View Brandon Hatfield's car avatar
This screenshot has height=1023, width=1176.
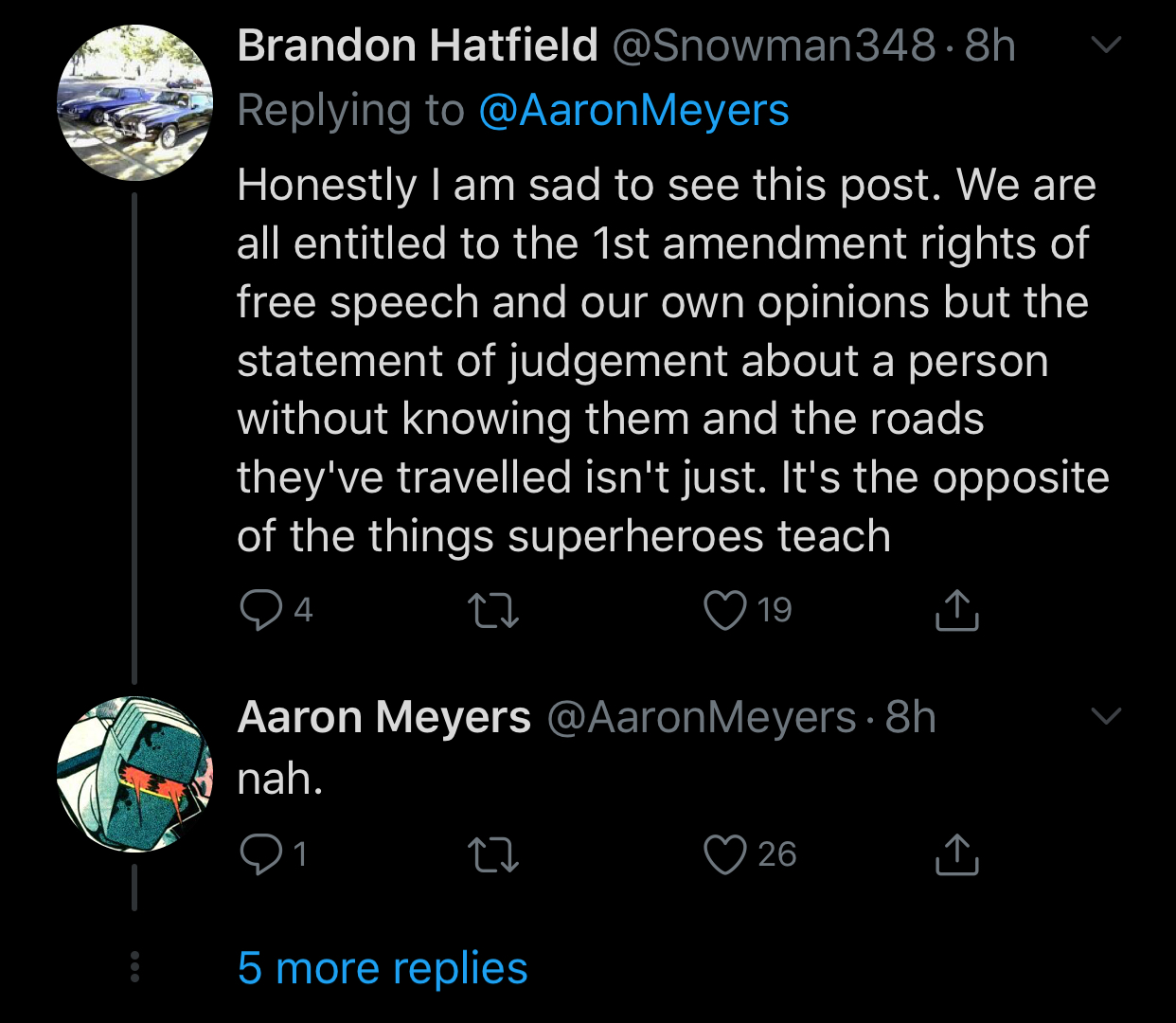(134, 102)
